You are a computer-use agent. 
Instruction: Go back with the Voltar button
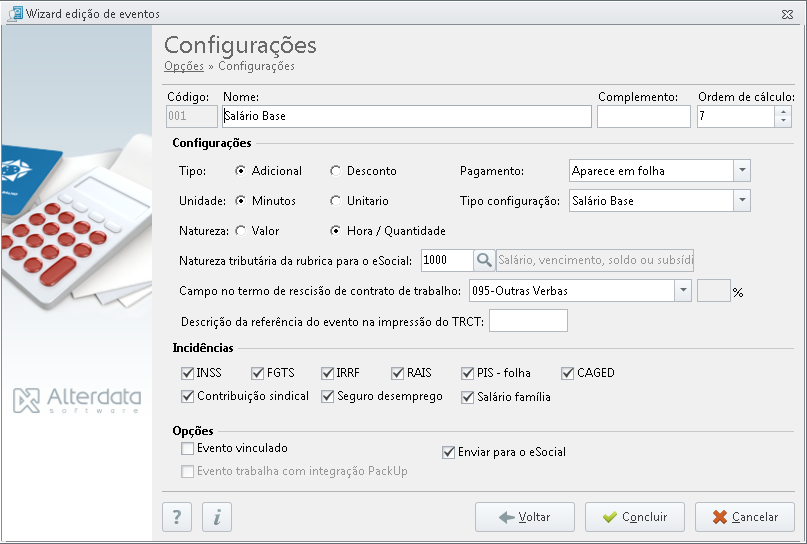(524, 517)
